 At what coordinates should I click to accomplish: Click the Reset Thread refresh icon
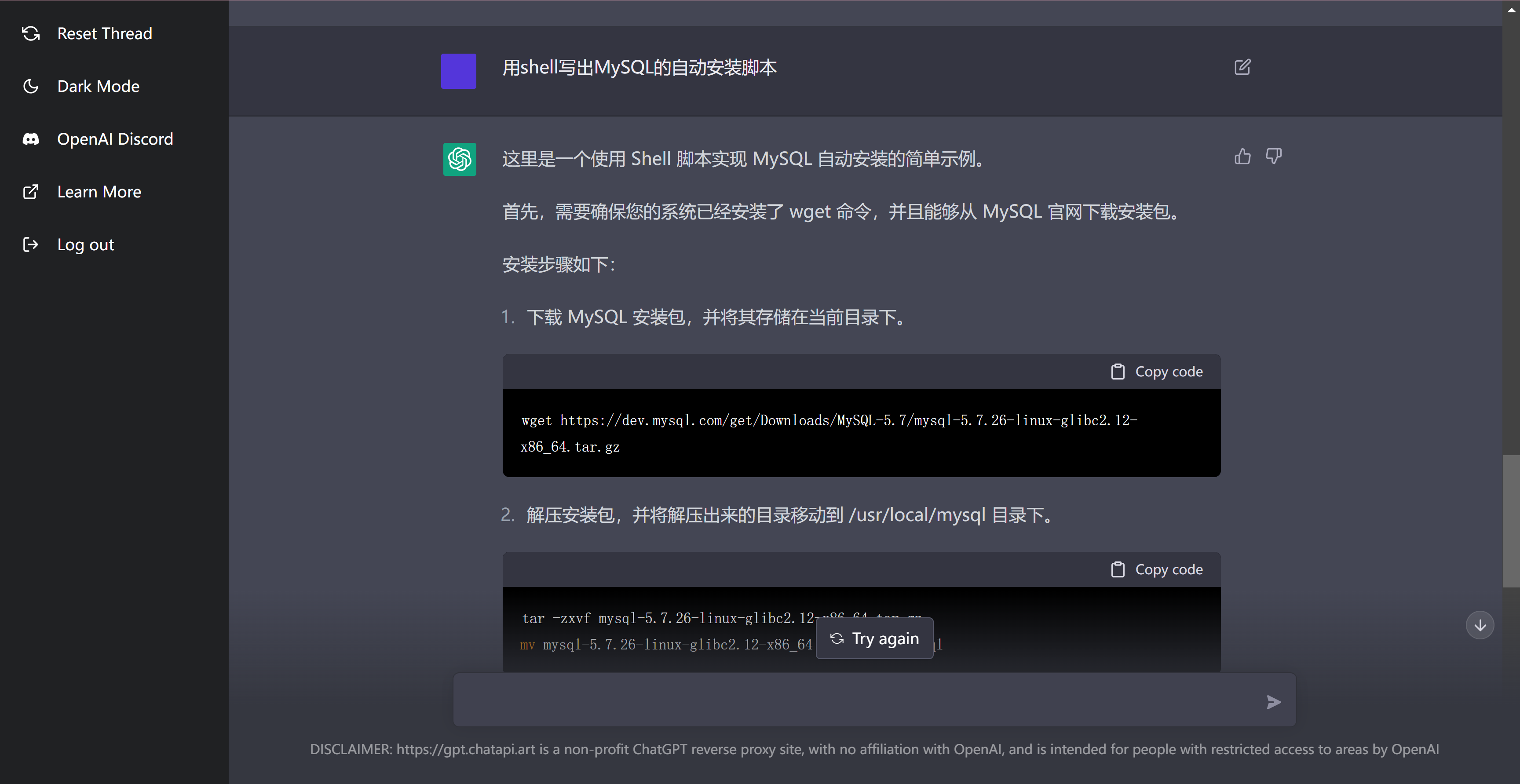(31, 33)
